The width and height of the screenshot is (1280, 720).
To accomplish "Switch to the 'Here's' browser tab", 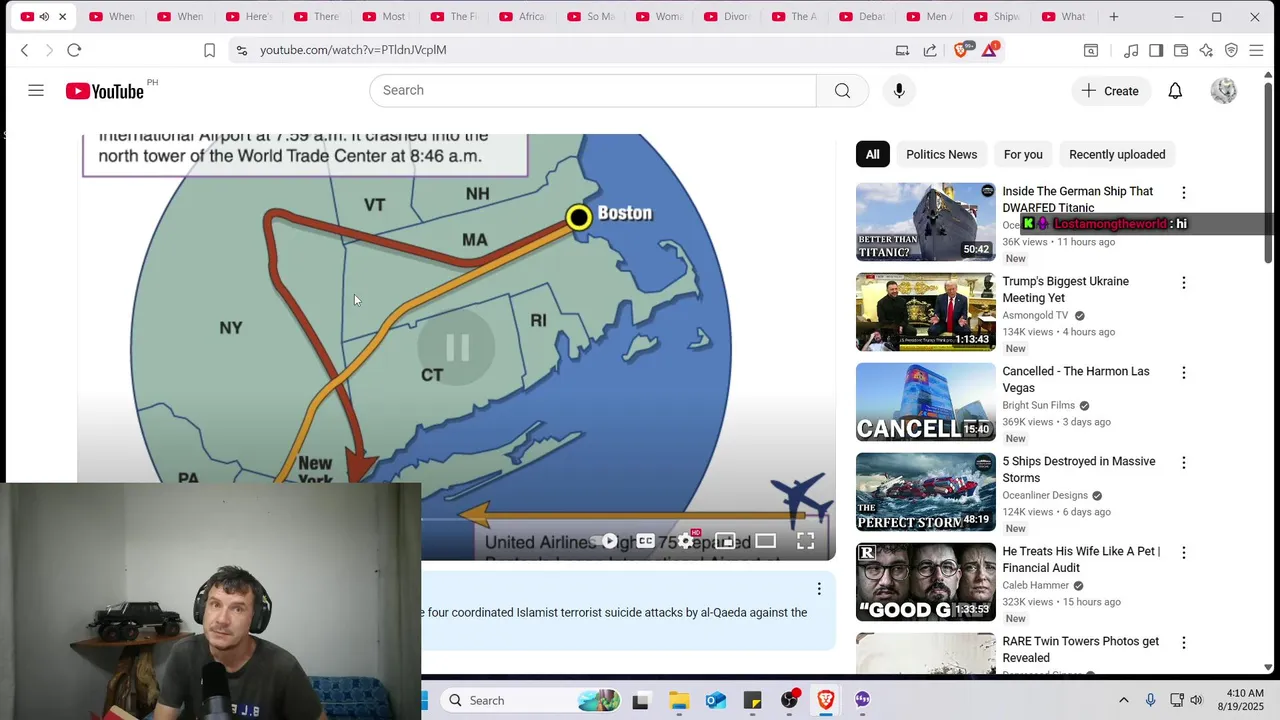I will pos(249,17).
